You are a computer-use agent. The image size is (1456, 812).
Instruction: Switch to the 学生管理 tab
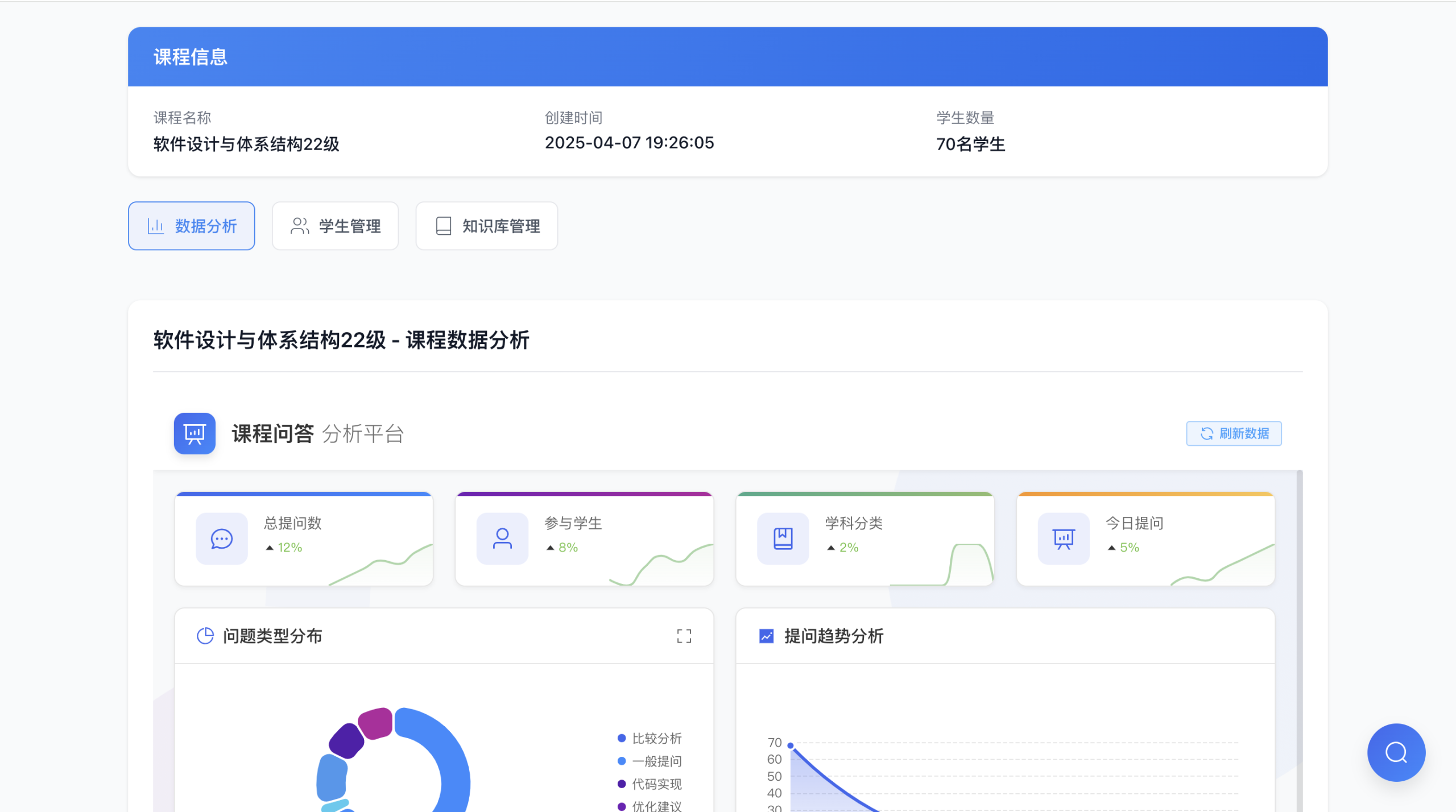[335, 226]
